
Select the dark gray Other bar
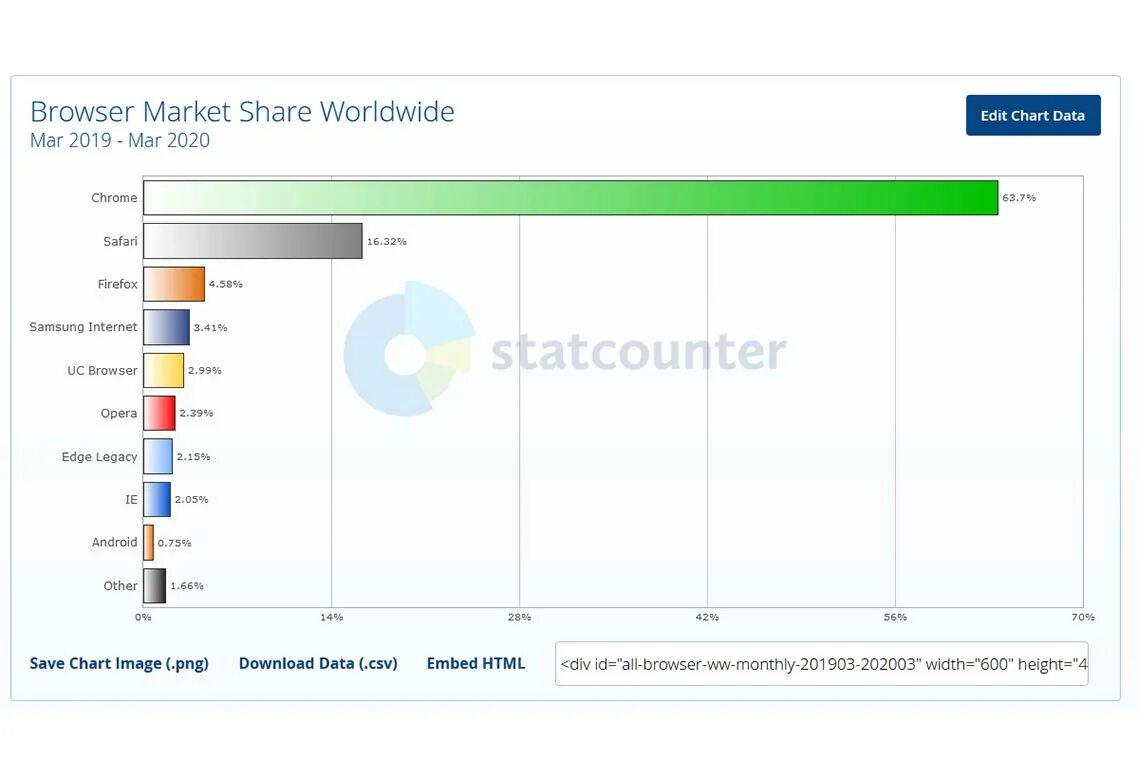155,585
